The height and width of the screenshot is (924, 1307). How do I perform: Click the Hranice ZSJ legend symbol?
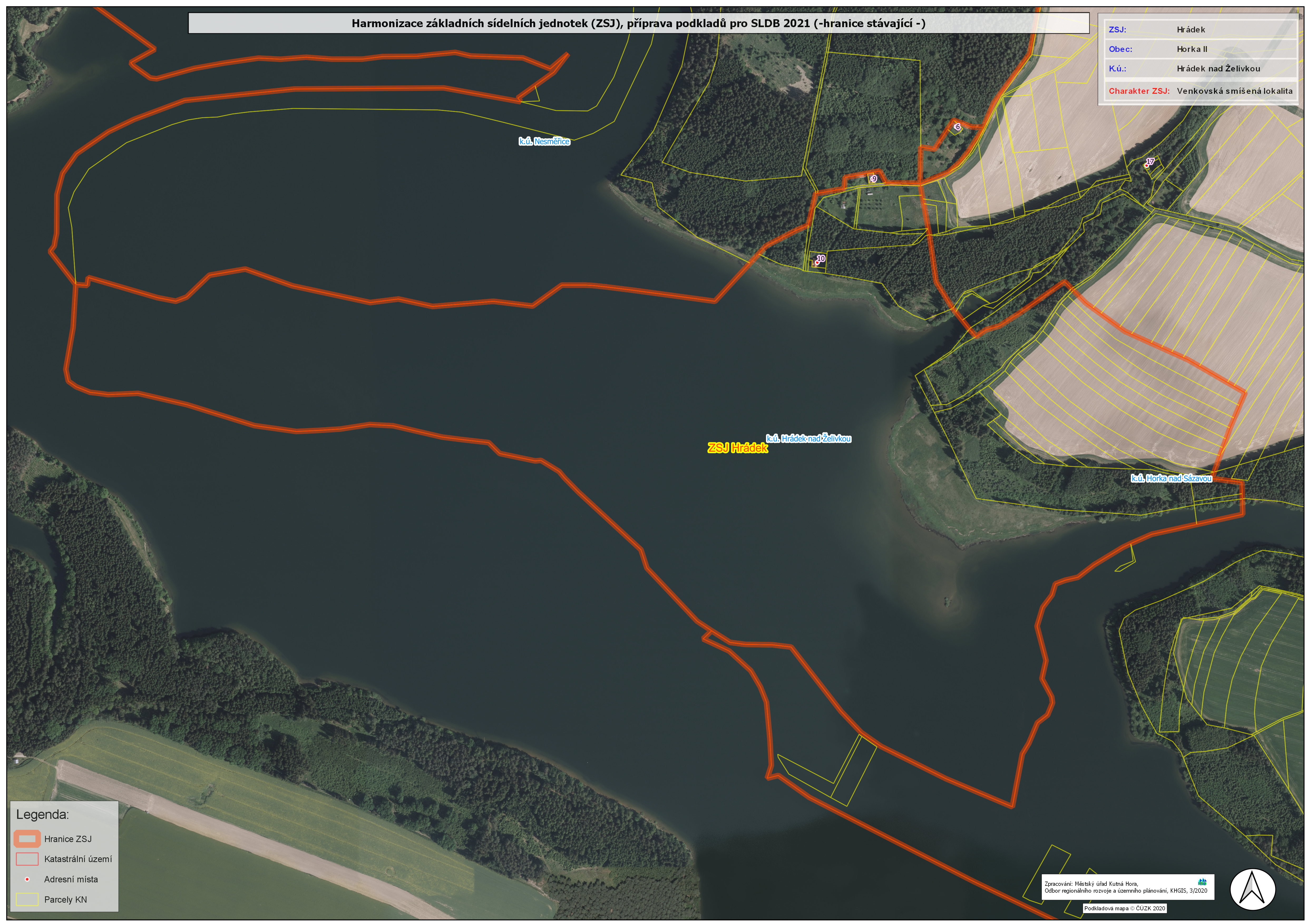coord(27,839)
